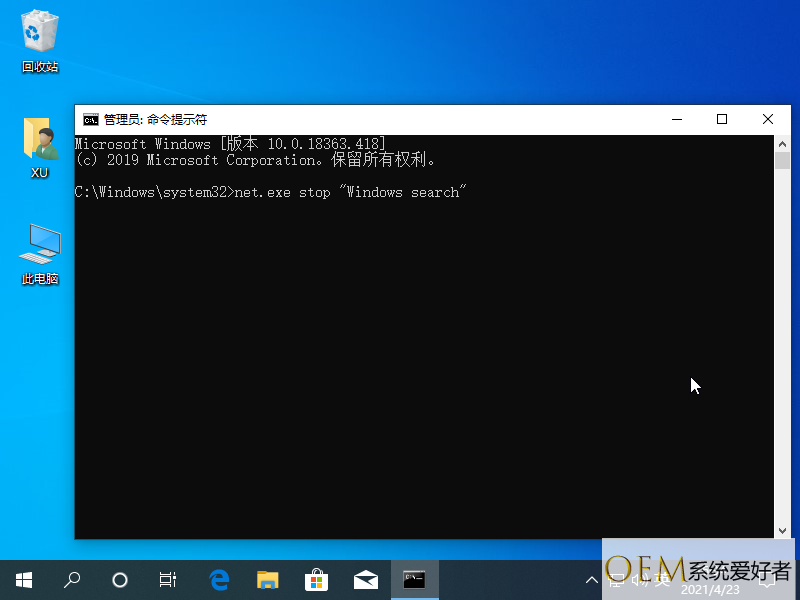Open File Explorer from the taskbar
The width and height of the screenshot is (800, 600).
click(x=267, y=579)
